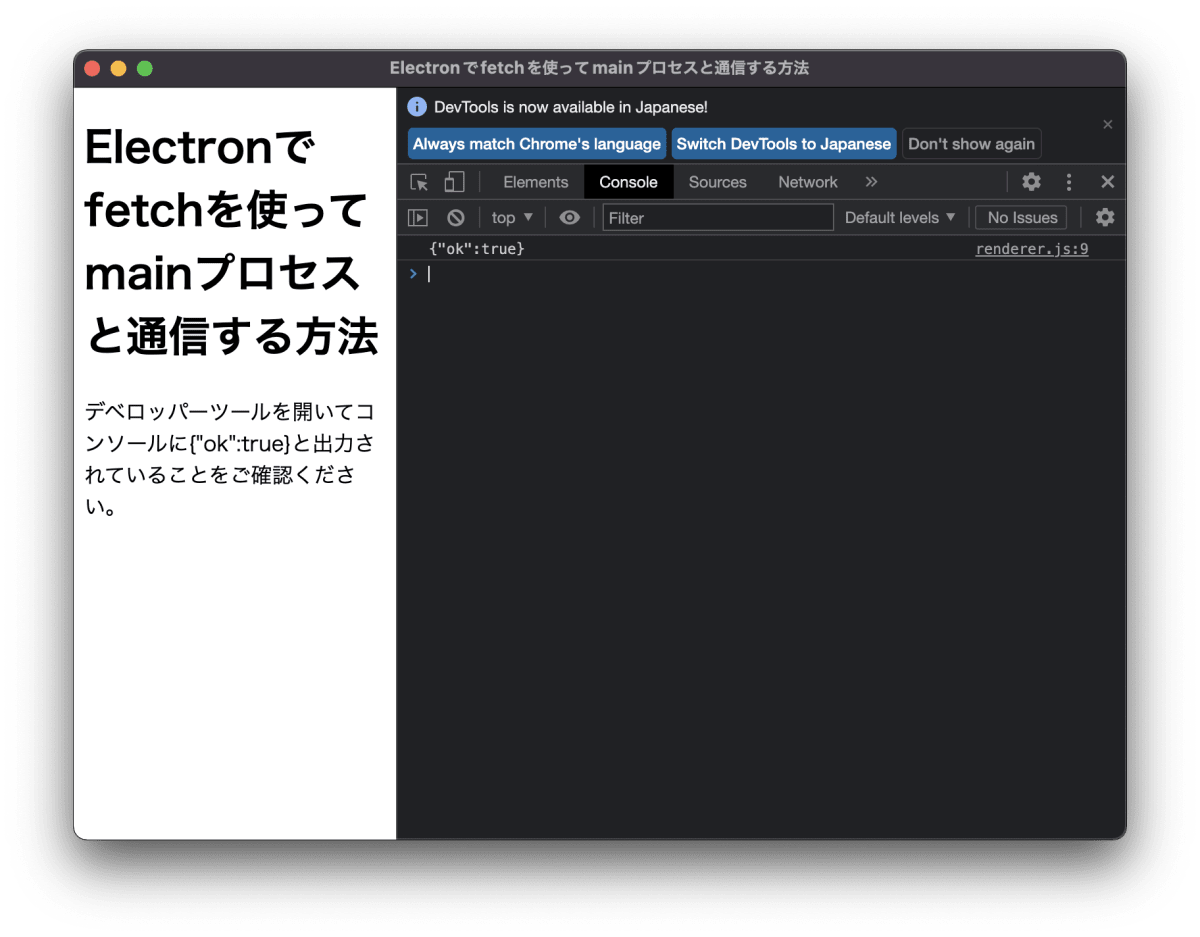Show the console sidebar
This screenshot has width=1200, height=937.
coord(418,217)
